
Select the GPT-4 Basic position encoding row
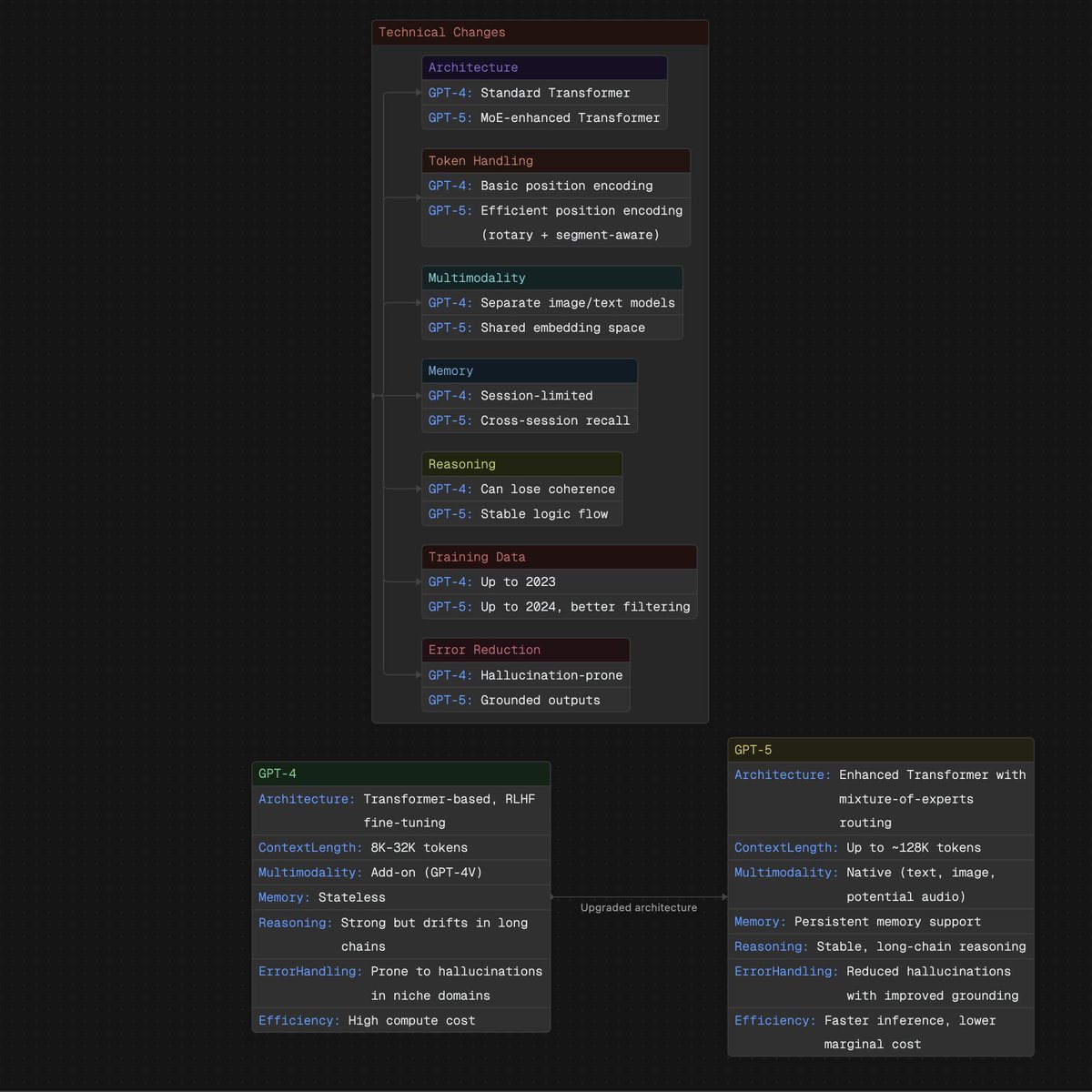point(556,186)
